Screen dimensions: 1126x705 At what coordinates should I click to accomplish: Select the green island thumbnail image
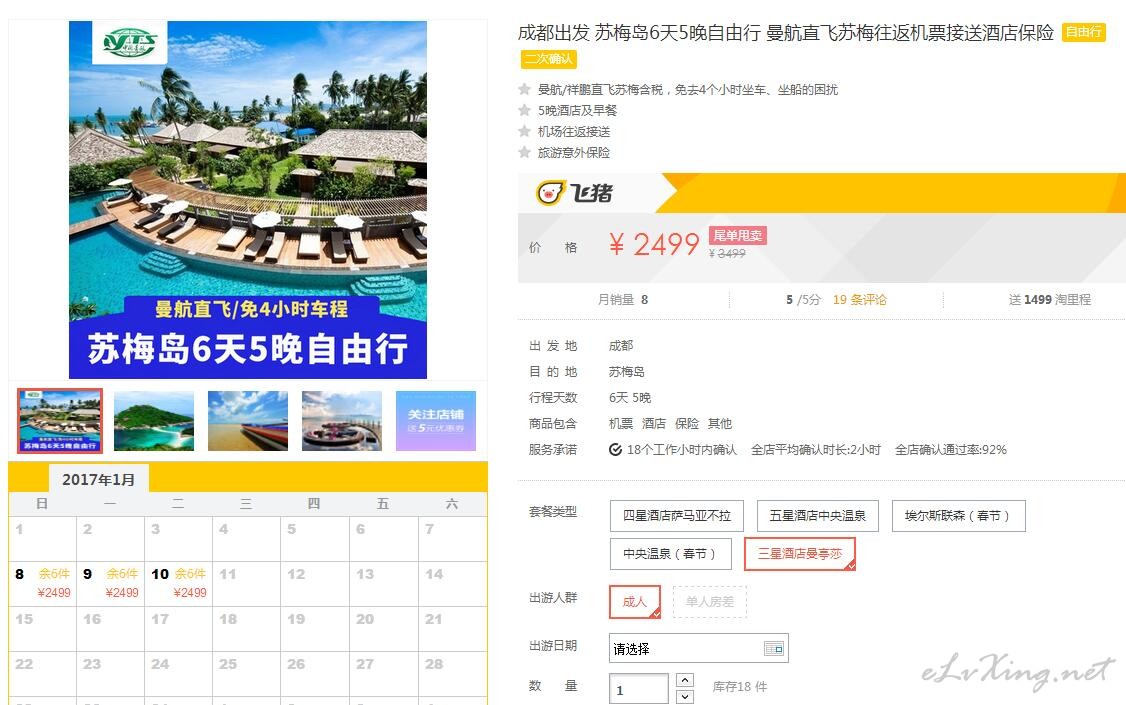pyautogui.click(x=154, y=421)
